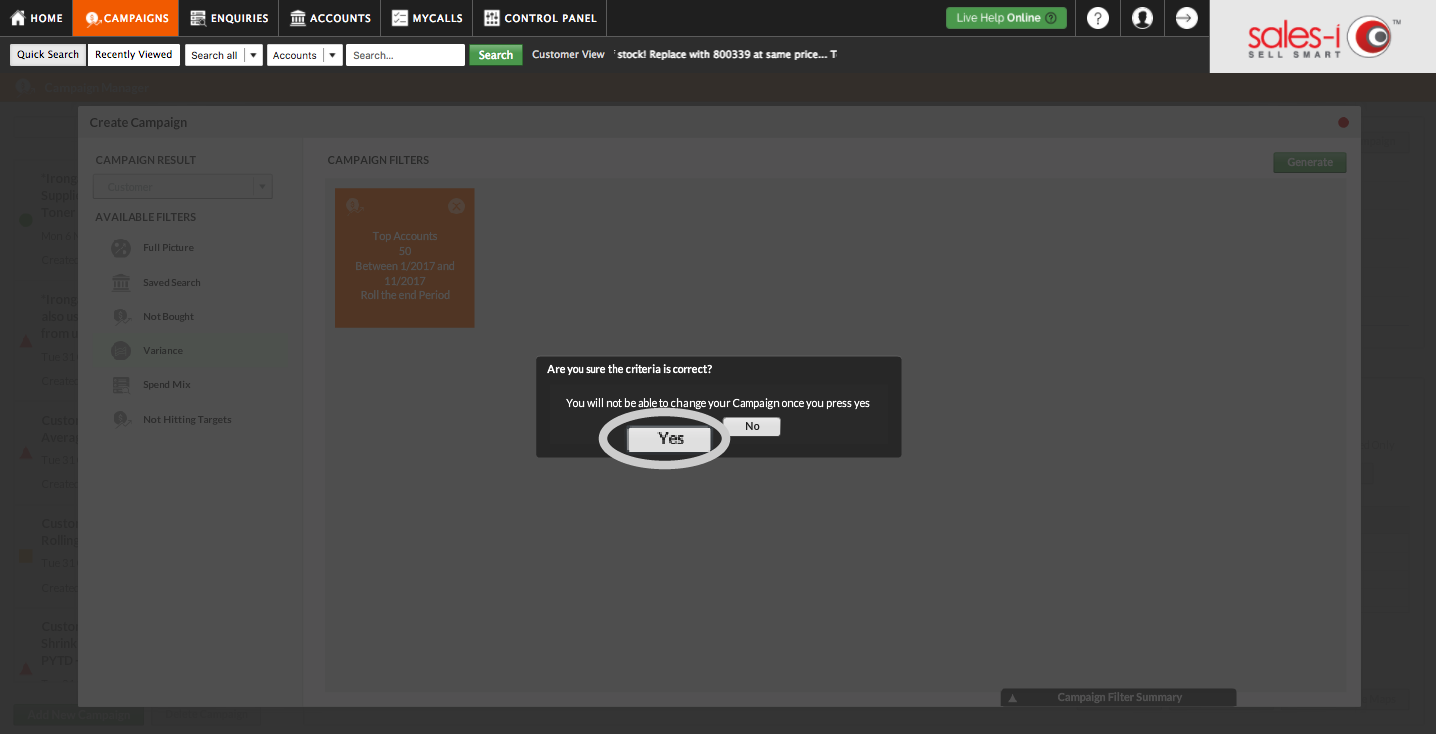Select the Not Hitting Targets icon
This screenshot has height=734, width=1436.
pyautogui.click(x=121, y=420)
